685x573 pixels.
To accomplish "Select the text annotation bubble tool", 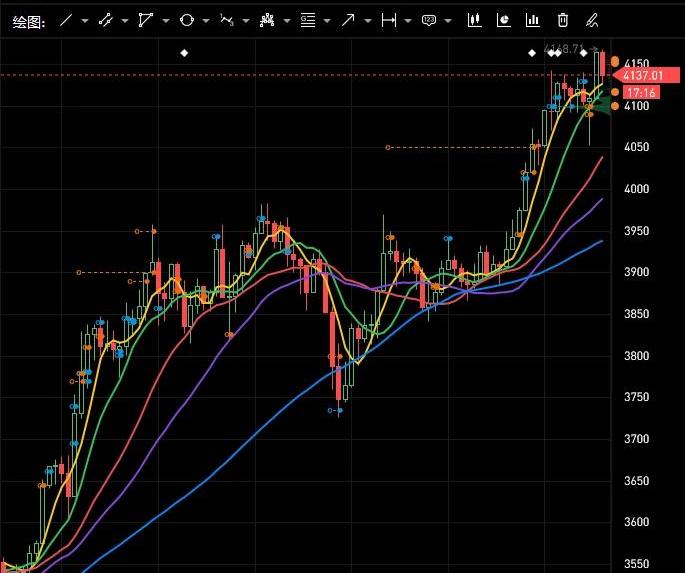I will click(x=429, y=20).
